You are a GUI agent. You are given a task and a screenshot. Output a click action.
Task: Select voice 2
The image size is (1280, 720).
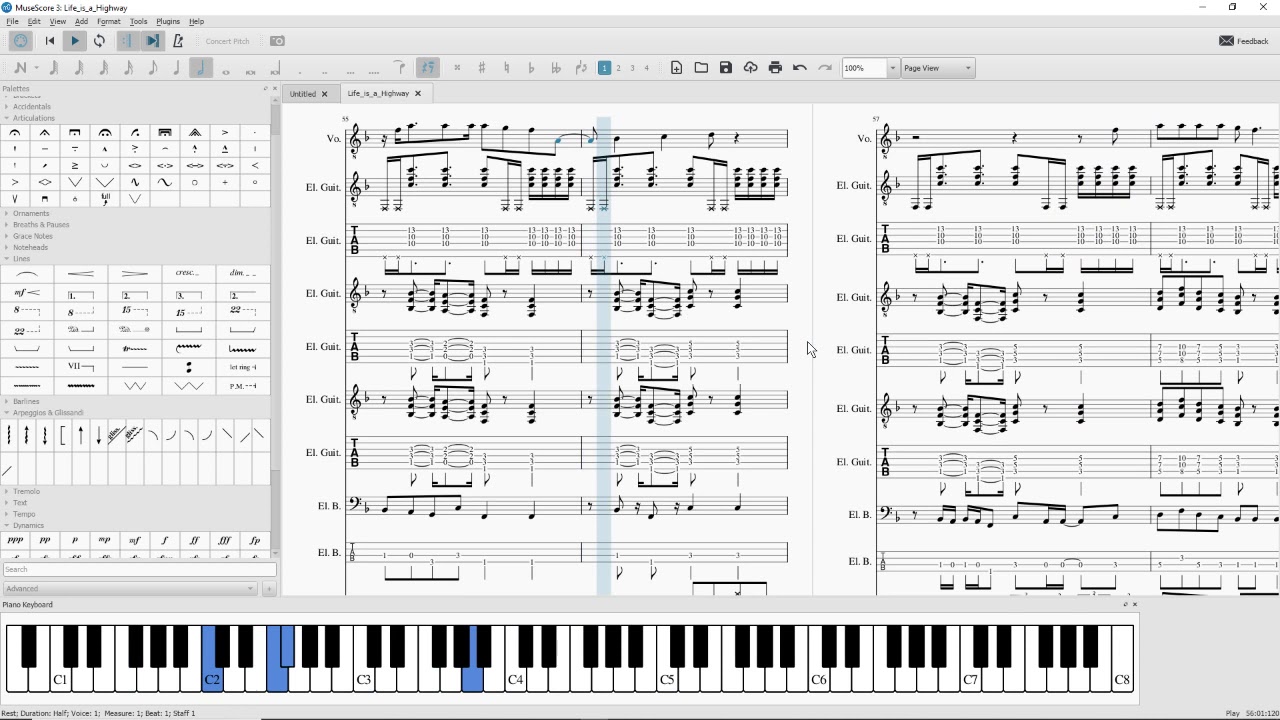[618, 68]
